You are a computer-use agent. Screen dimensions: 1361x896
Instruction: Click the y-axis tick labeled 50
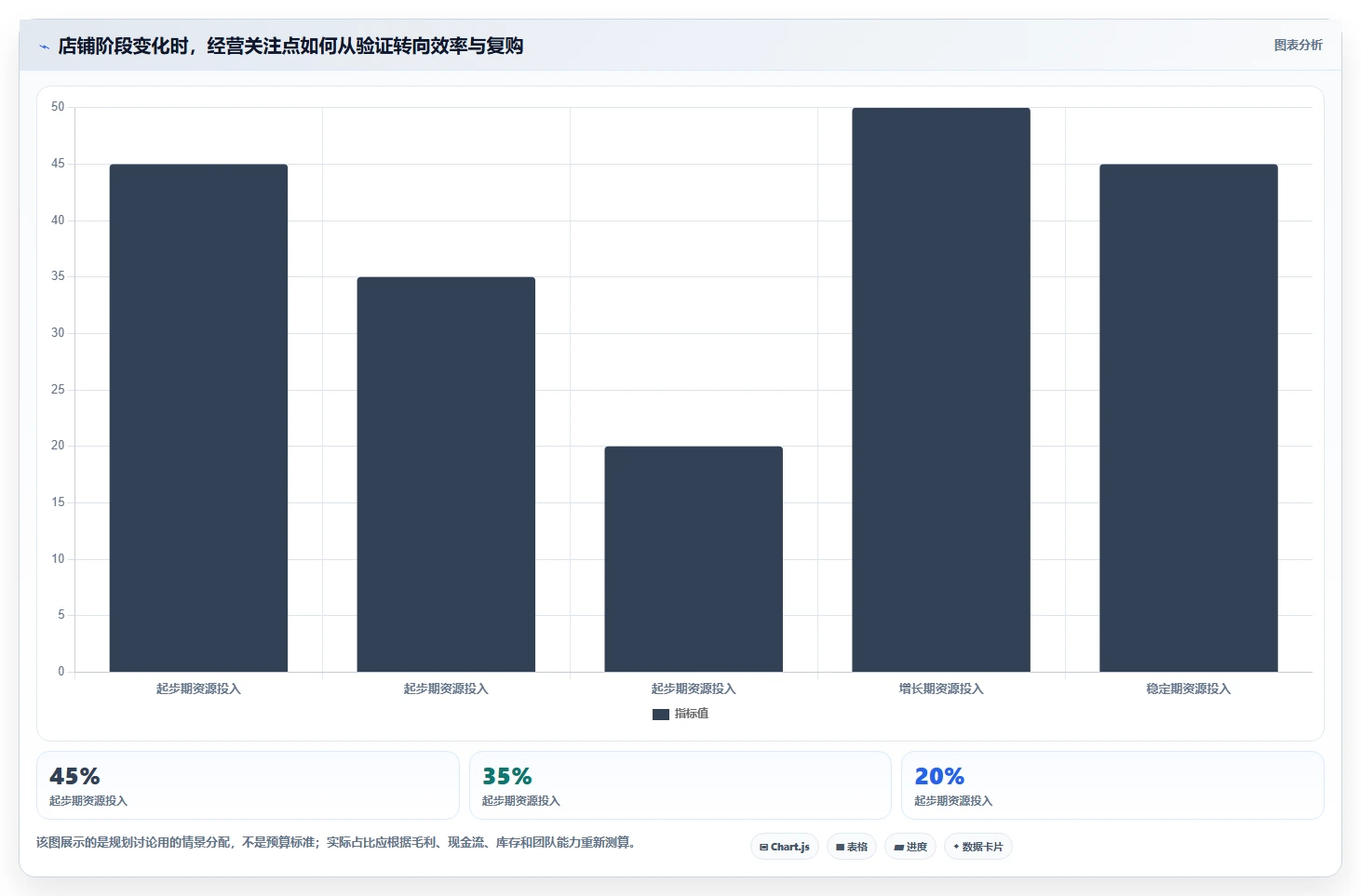click(58, 107)
